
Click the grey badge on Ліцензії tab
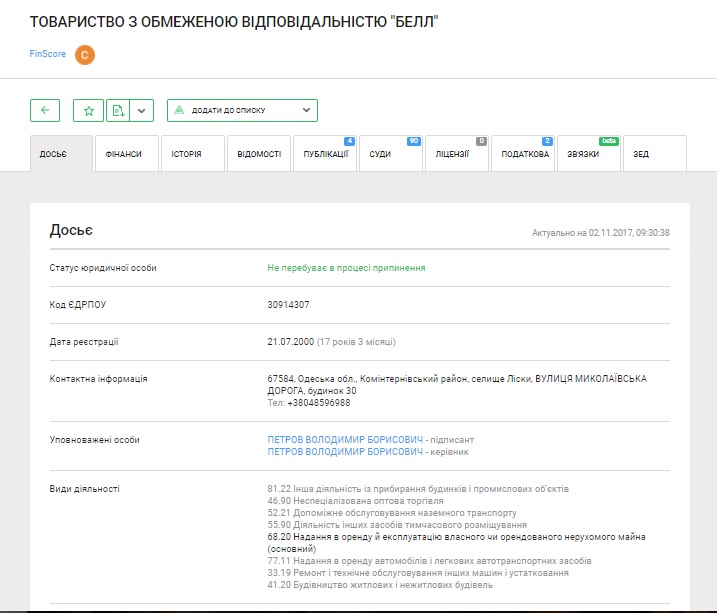click(x=481, y=141)
